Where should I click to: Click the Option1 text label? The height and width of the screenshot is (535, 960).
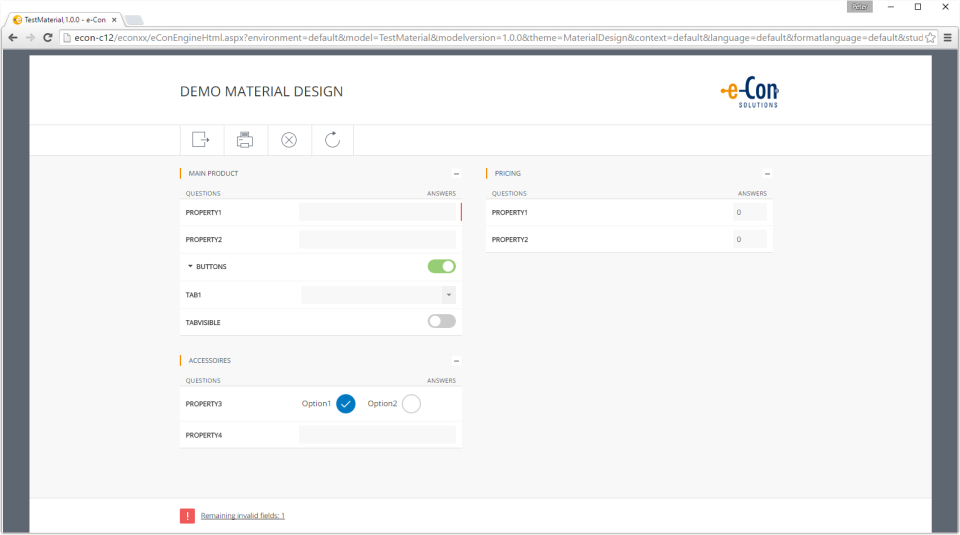(316, 404)
